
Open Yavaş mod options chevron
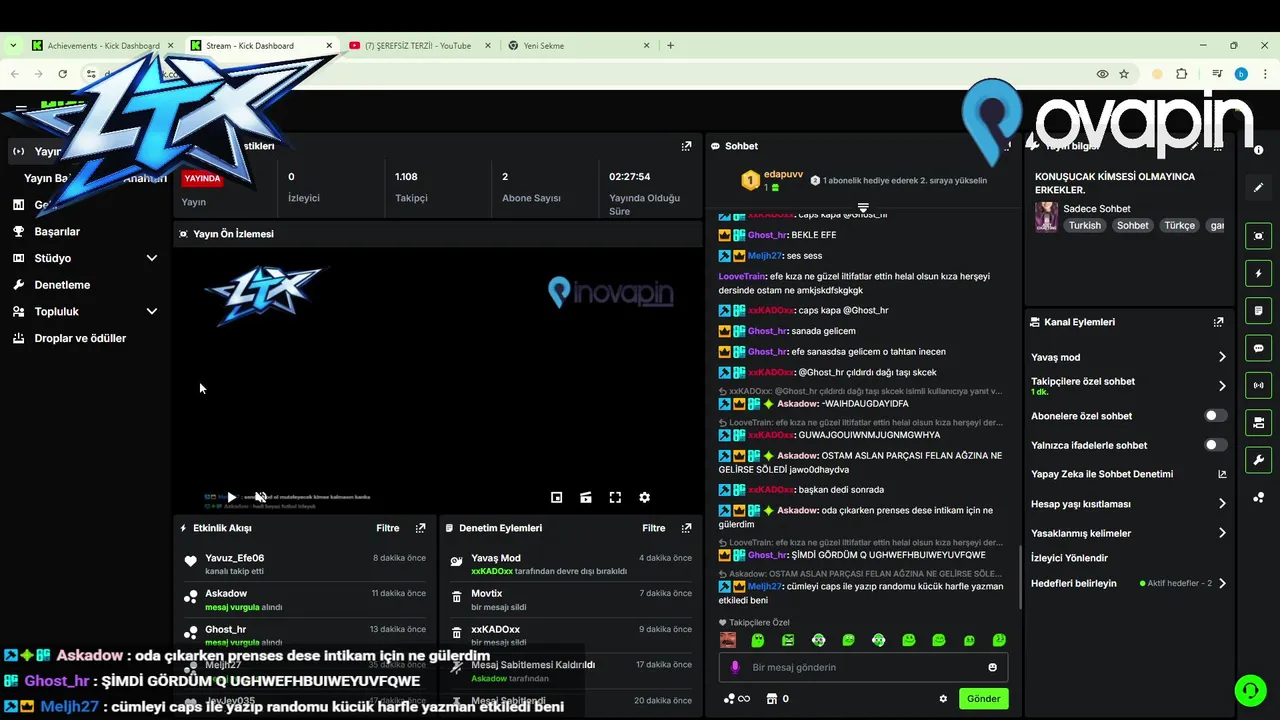tap(1222, 357)
